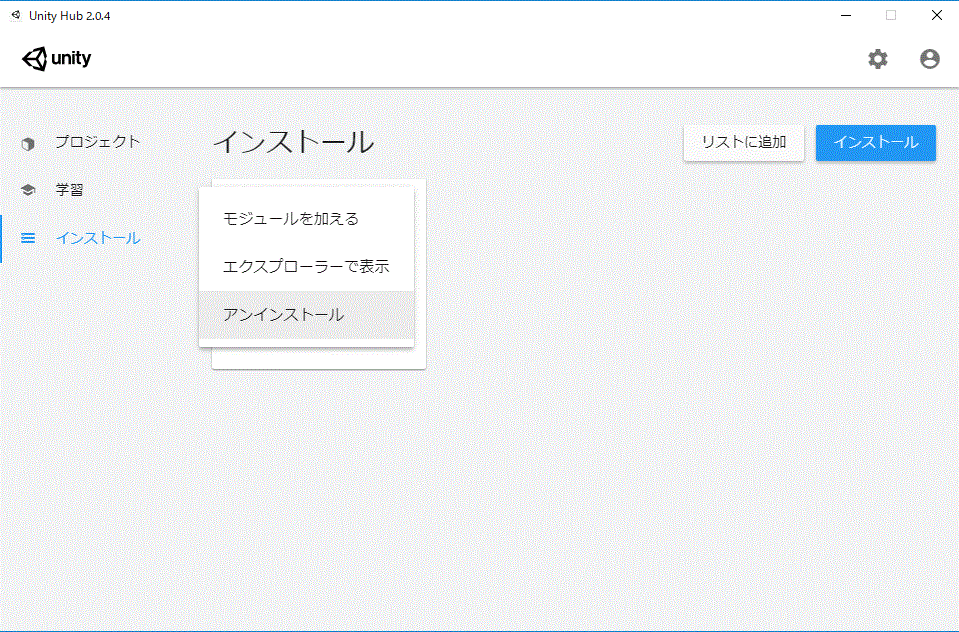
Task: Select アンインストール from the context menu
Action: 284,315
